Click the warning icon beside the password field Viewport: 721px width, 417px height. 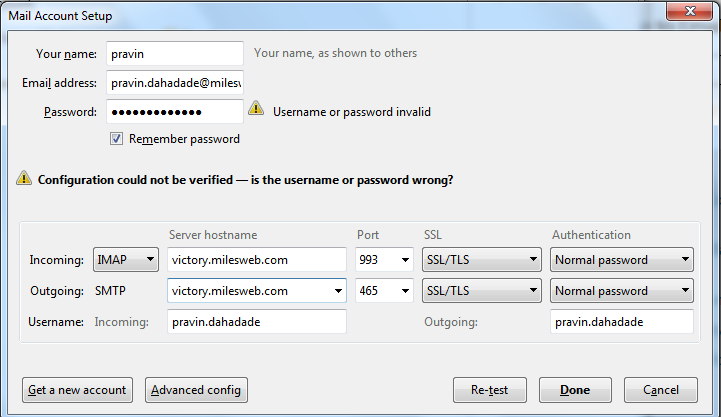coord(256,109)
